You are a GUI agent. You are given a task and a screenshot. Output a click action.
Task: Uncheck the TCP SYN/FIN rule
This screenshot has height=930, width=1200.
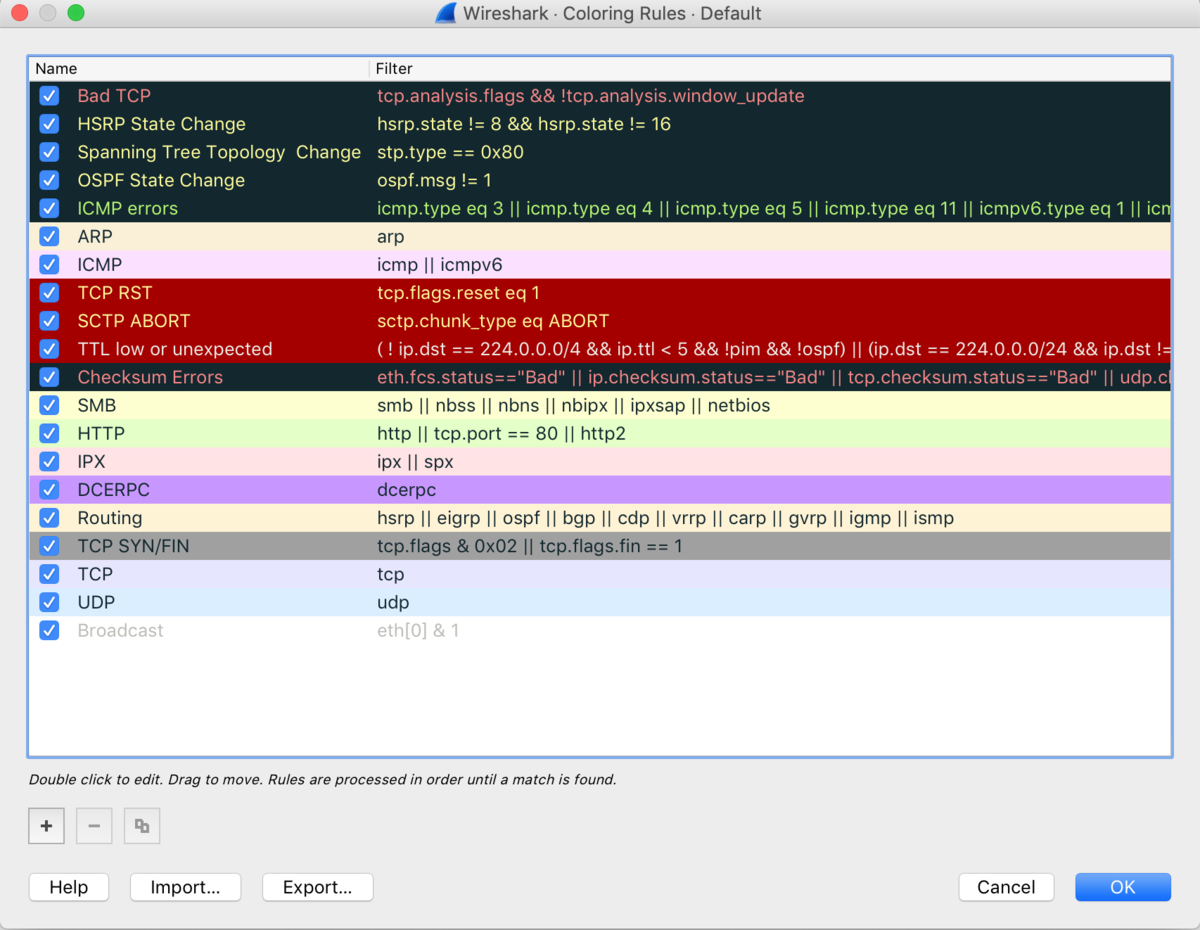click(x=49, y=545)
